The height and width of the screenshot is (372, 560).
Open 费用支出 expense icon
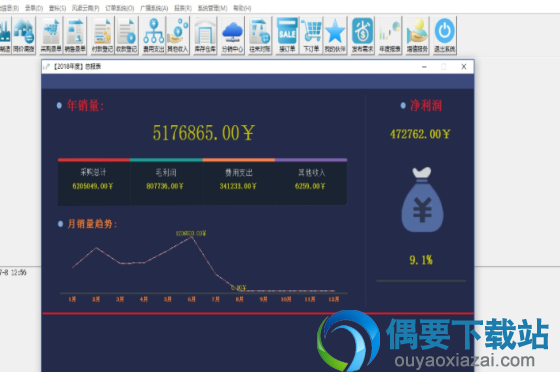[x=154, y=35]
